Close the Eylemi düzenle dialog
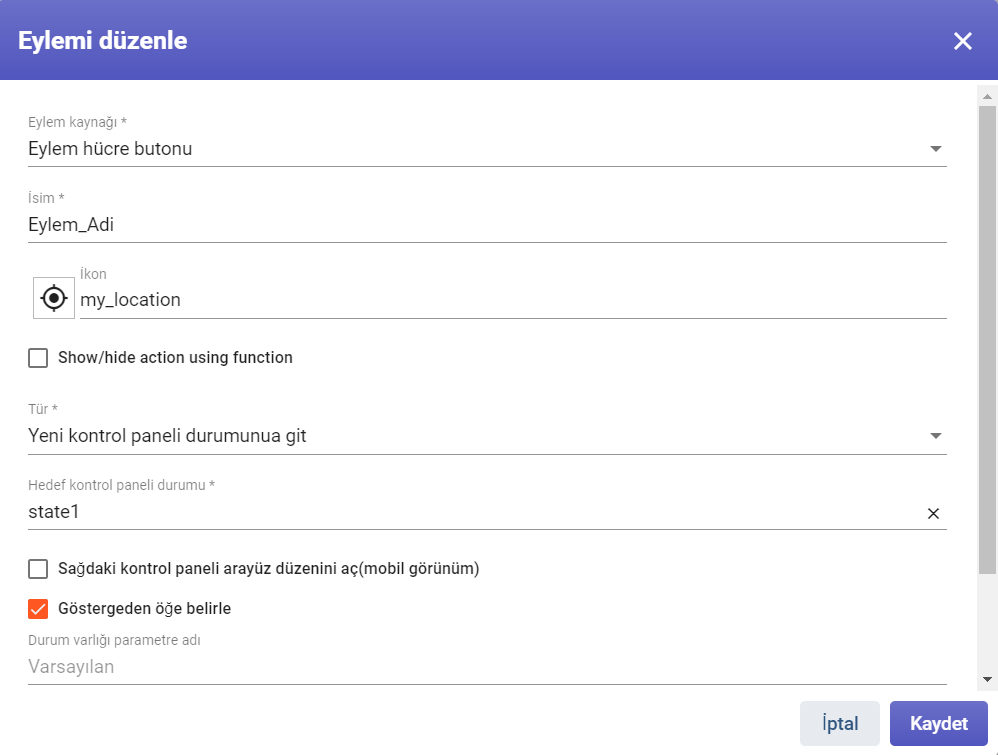This screenshot has width=998, height=755. click(962, 41)
